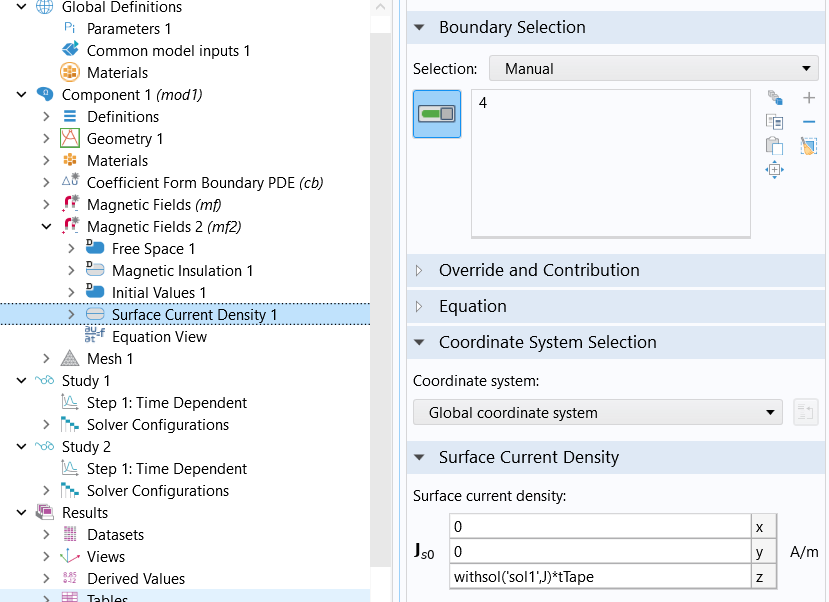Click the plus Add to Selection icon
829x602 pixels.
(809, 98)
